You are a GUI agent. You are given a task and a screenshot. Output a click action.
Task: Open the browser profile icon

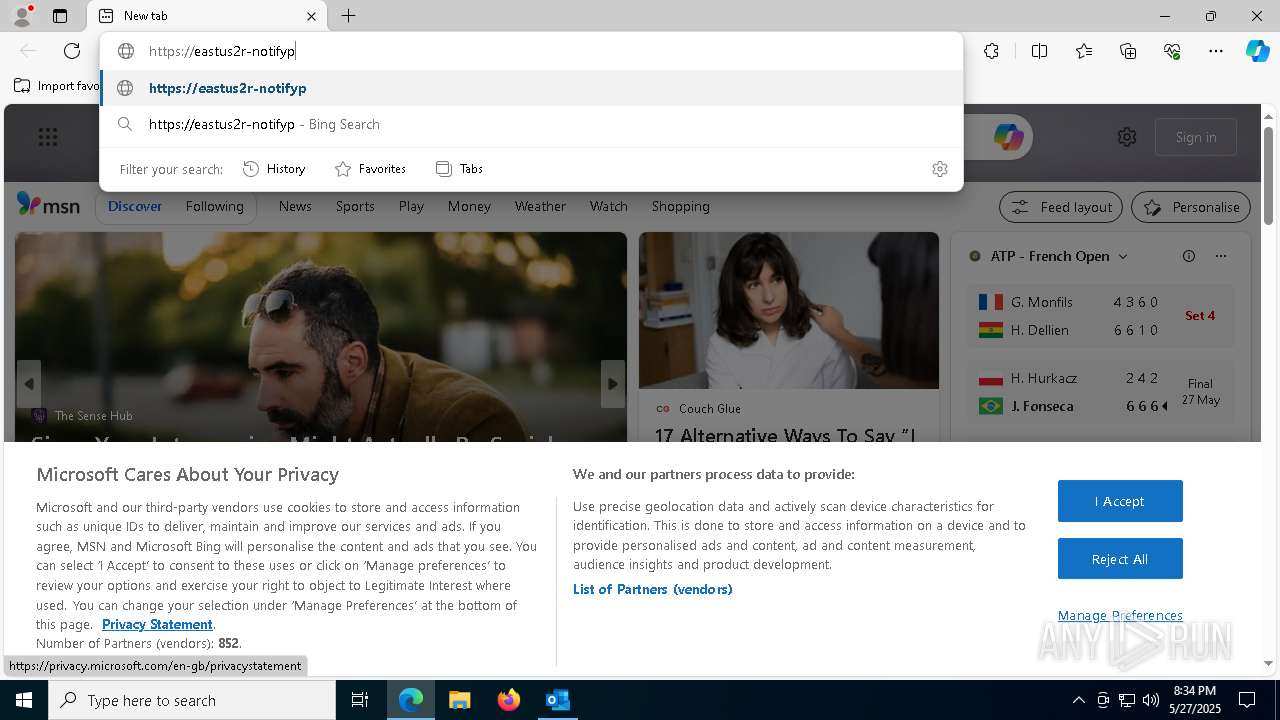[x=22, y=16]
